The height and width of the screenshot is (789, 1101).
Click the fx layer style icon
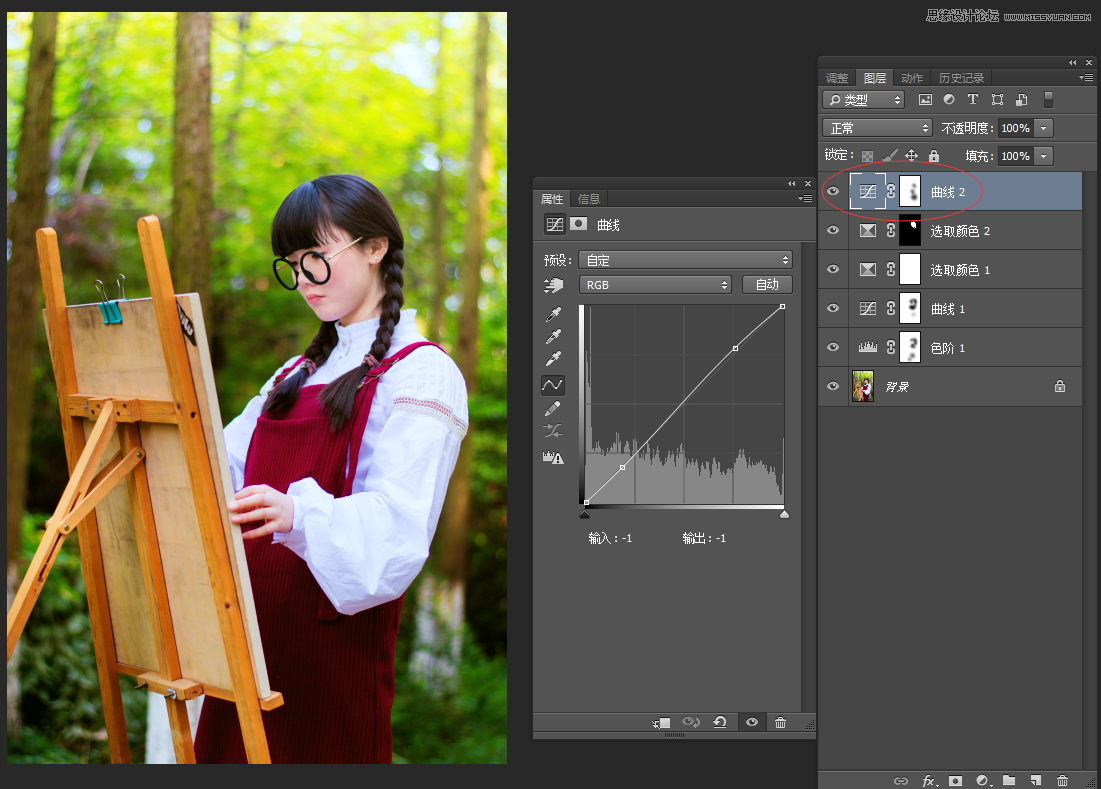(929, 780)
